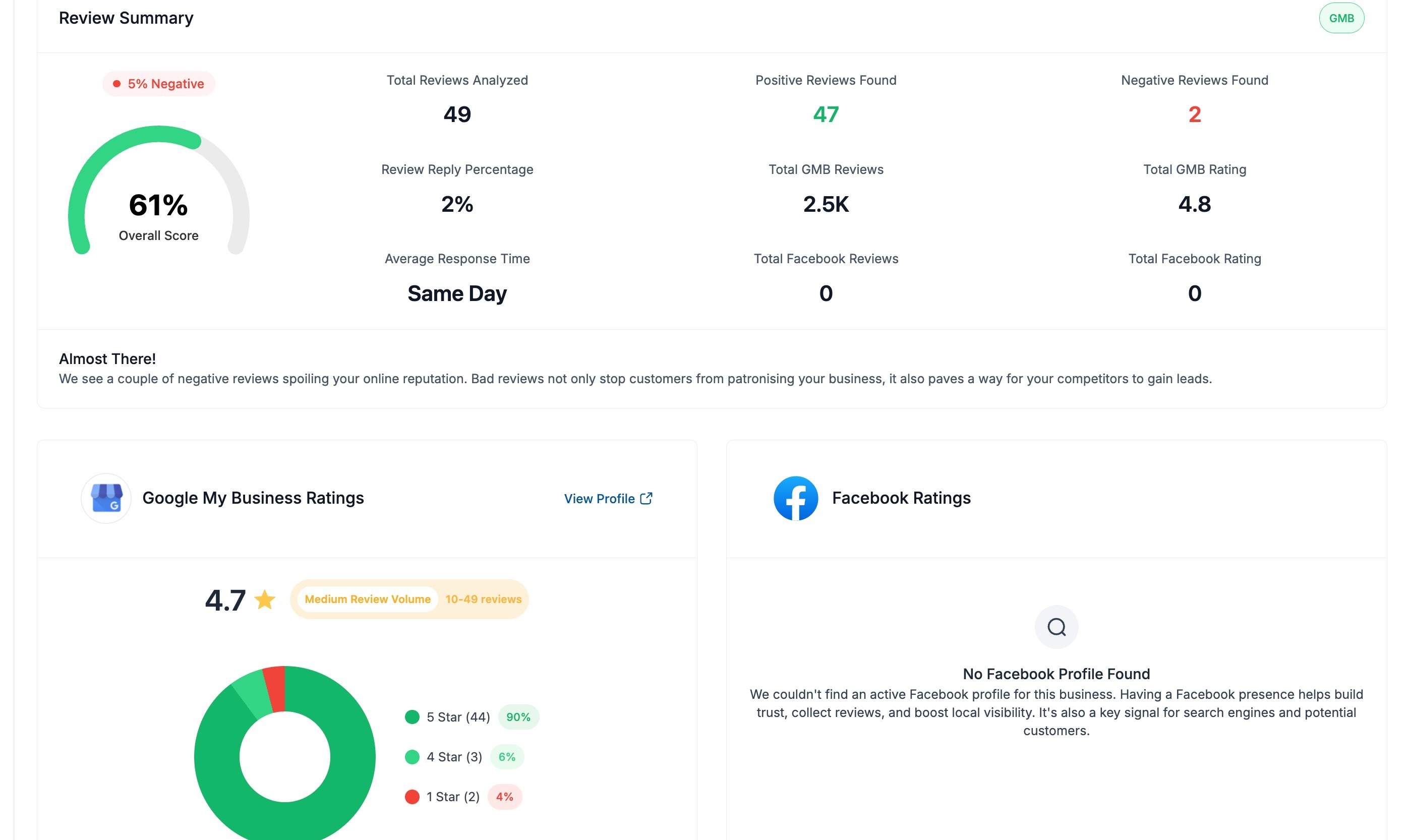Viewport: 1409px width, 840px height.
Task: Click the 4% badge for 1 Star
Action: pos(504,797)
